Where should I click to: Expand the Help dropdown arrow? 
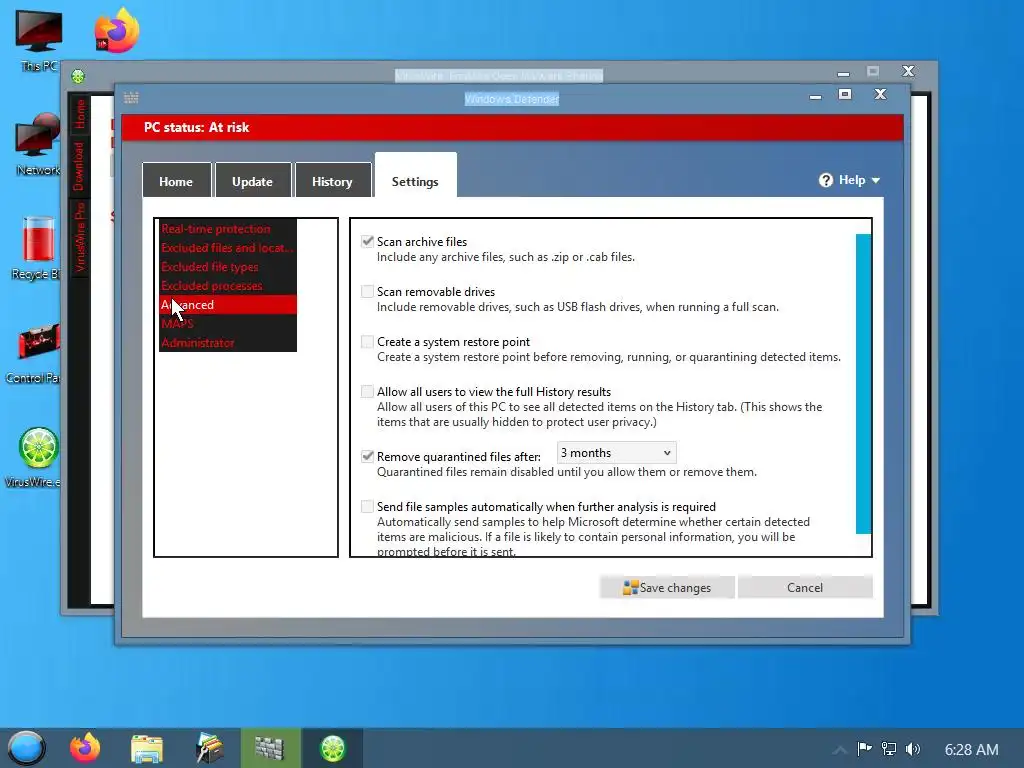click(x=876, y=180)
